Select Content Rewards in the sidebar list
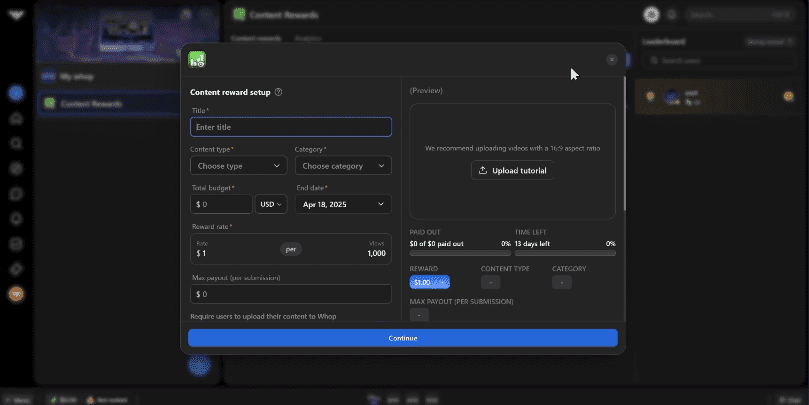Image resolution: width=809 pixels, height=405 pixels. click(x=92, y=103)
